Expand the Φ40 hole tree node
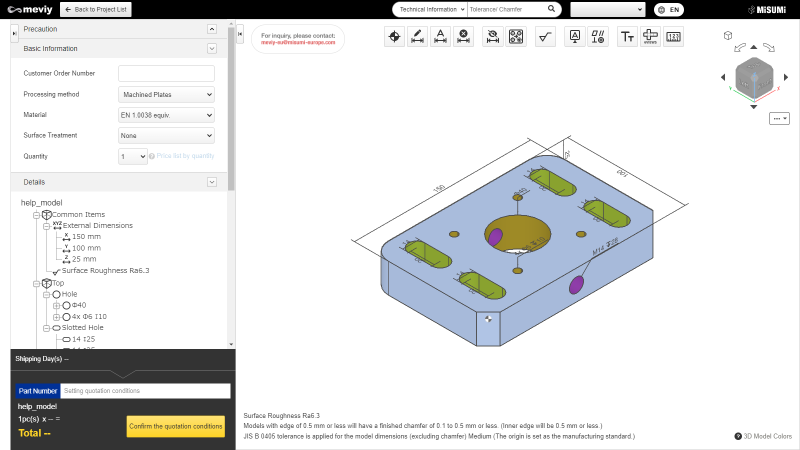 56,306
